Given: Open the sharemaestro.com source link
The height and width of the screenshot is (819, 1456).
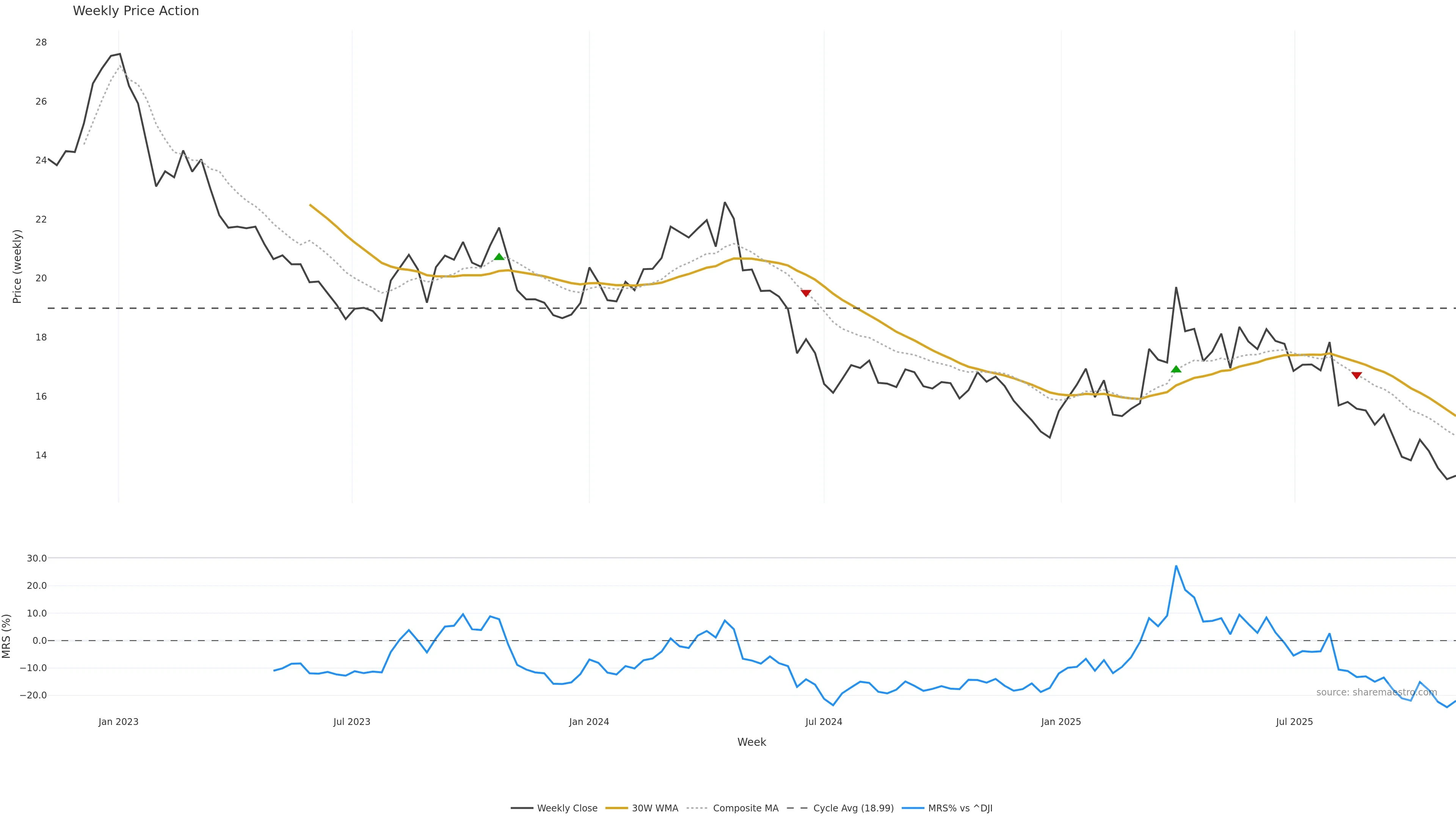Looking at the screenshot, I should 1376,692.
